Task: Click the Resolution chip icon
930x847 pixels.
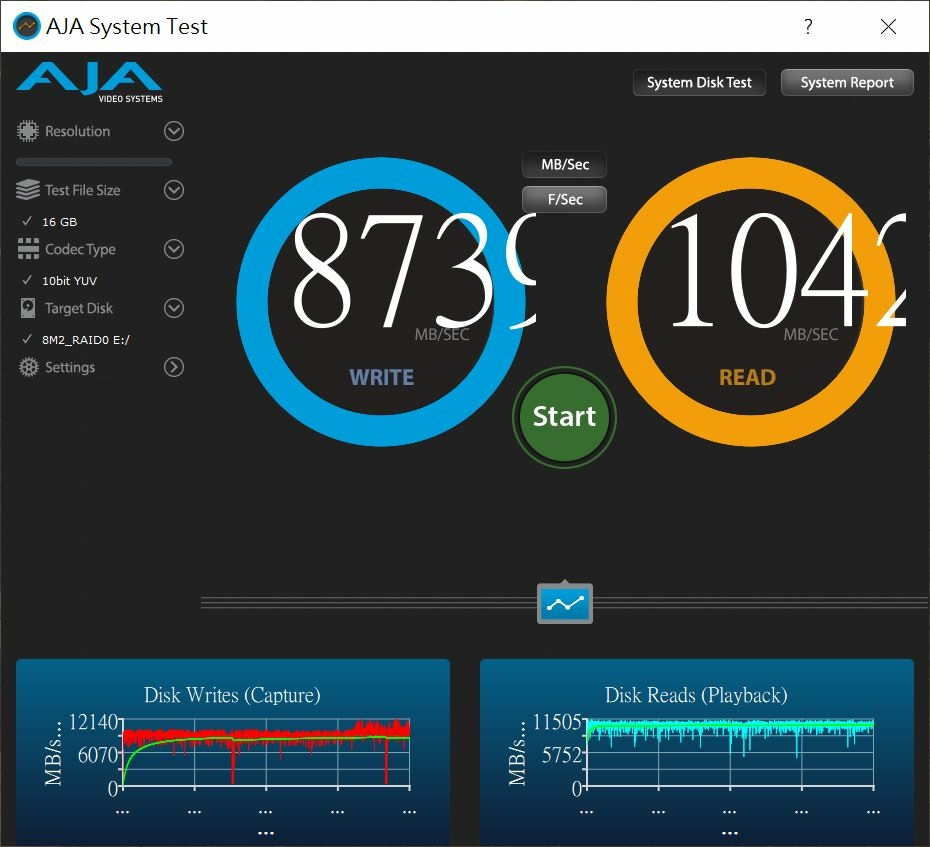Action: pos(28,131)
